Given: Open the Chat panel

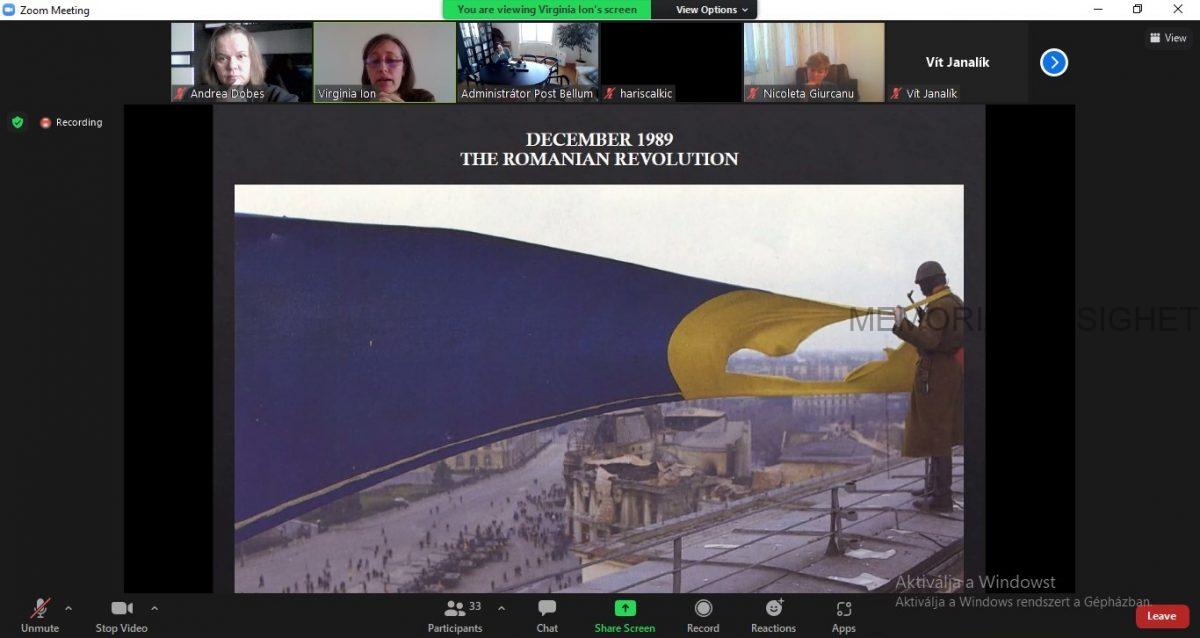Looking at the screenshot, I should 547,615.
